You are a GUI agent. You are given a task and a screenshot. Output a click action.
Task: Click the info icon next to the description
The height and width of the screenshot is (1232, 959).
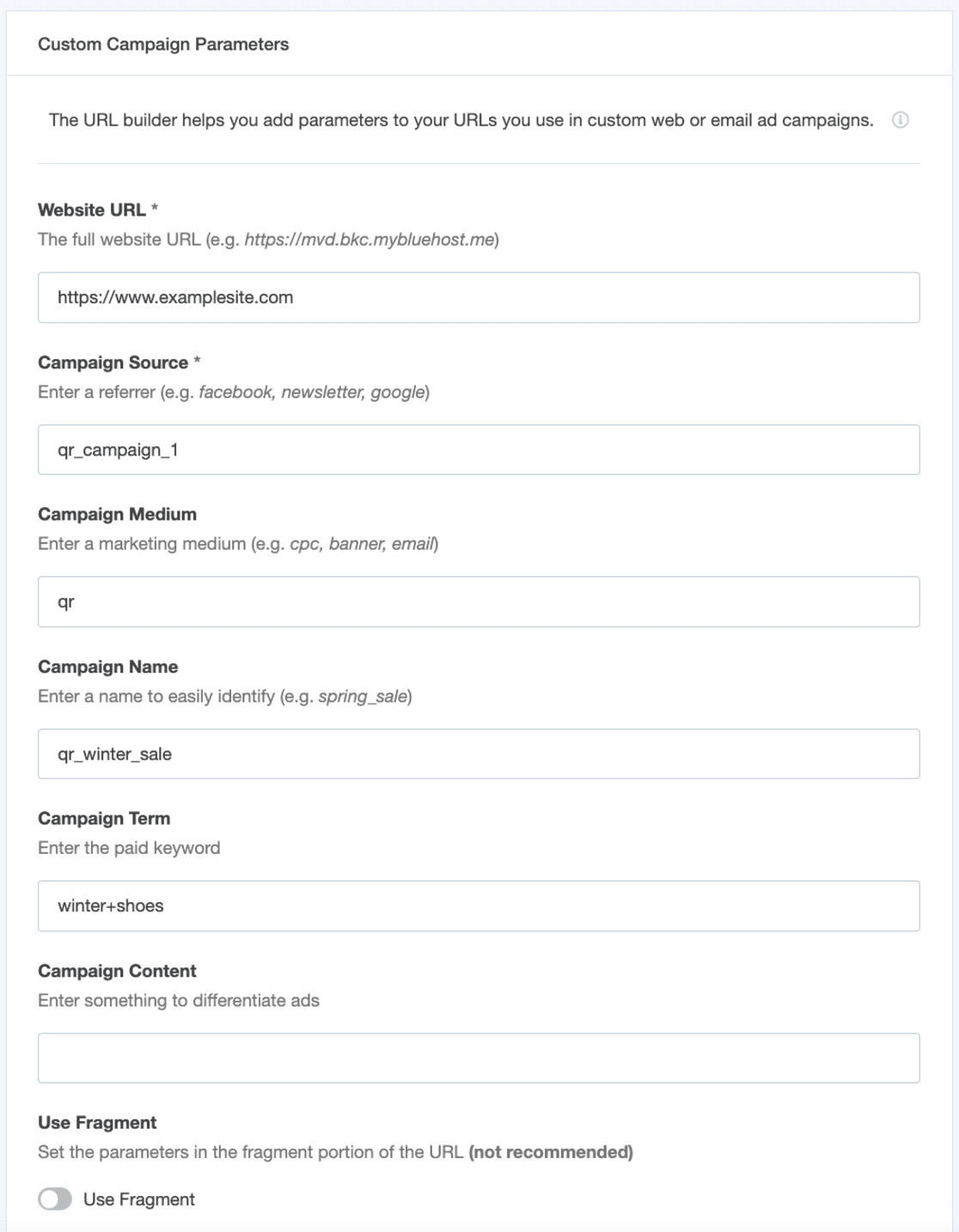pyautogui.click(x=901, y=120)
